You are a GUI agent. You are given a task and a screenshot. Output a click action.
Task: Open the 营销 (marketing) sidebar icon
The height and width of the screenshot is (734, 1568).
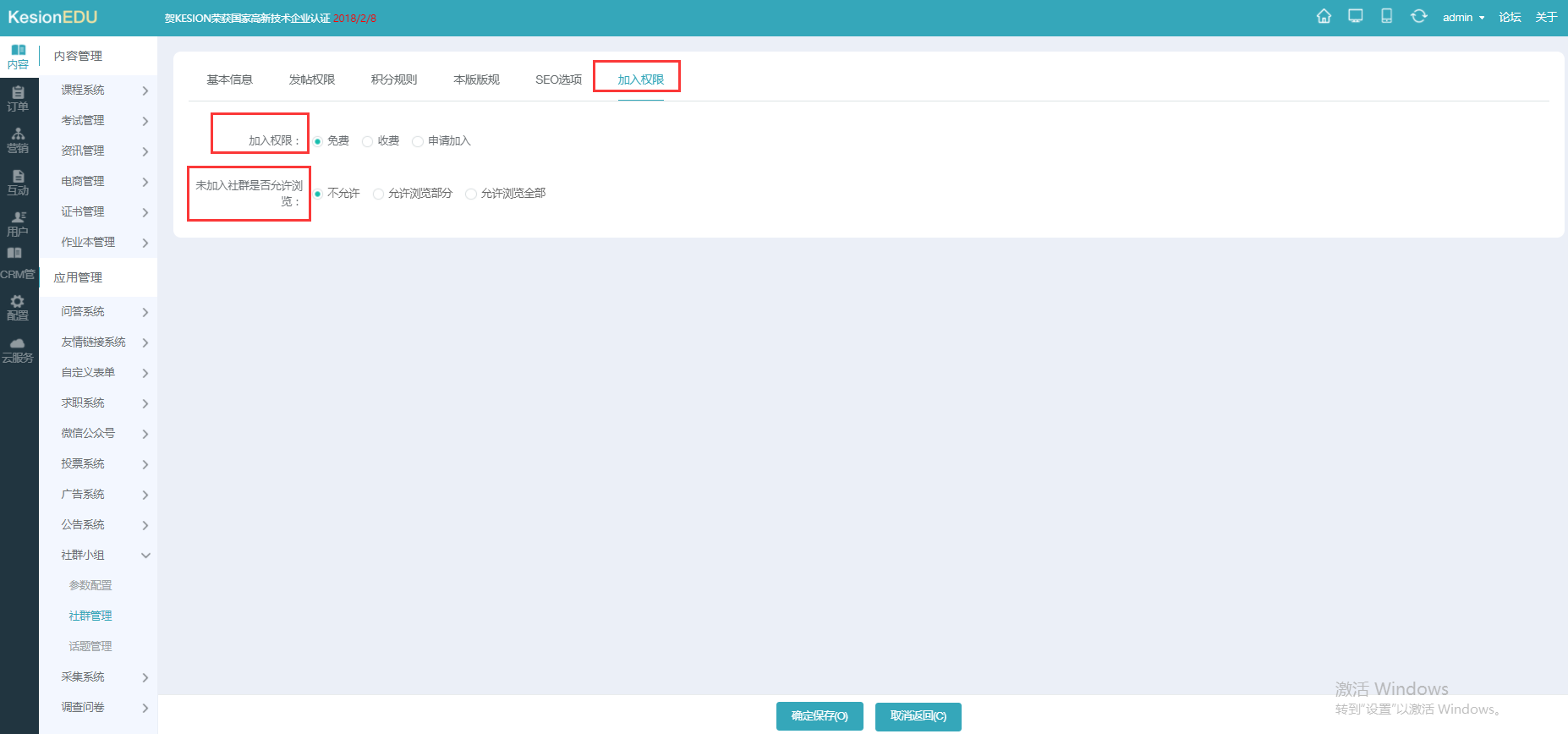18,140
